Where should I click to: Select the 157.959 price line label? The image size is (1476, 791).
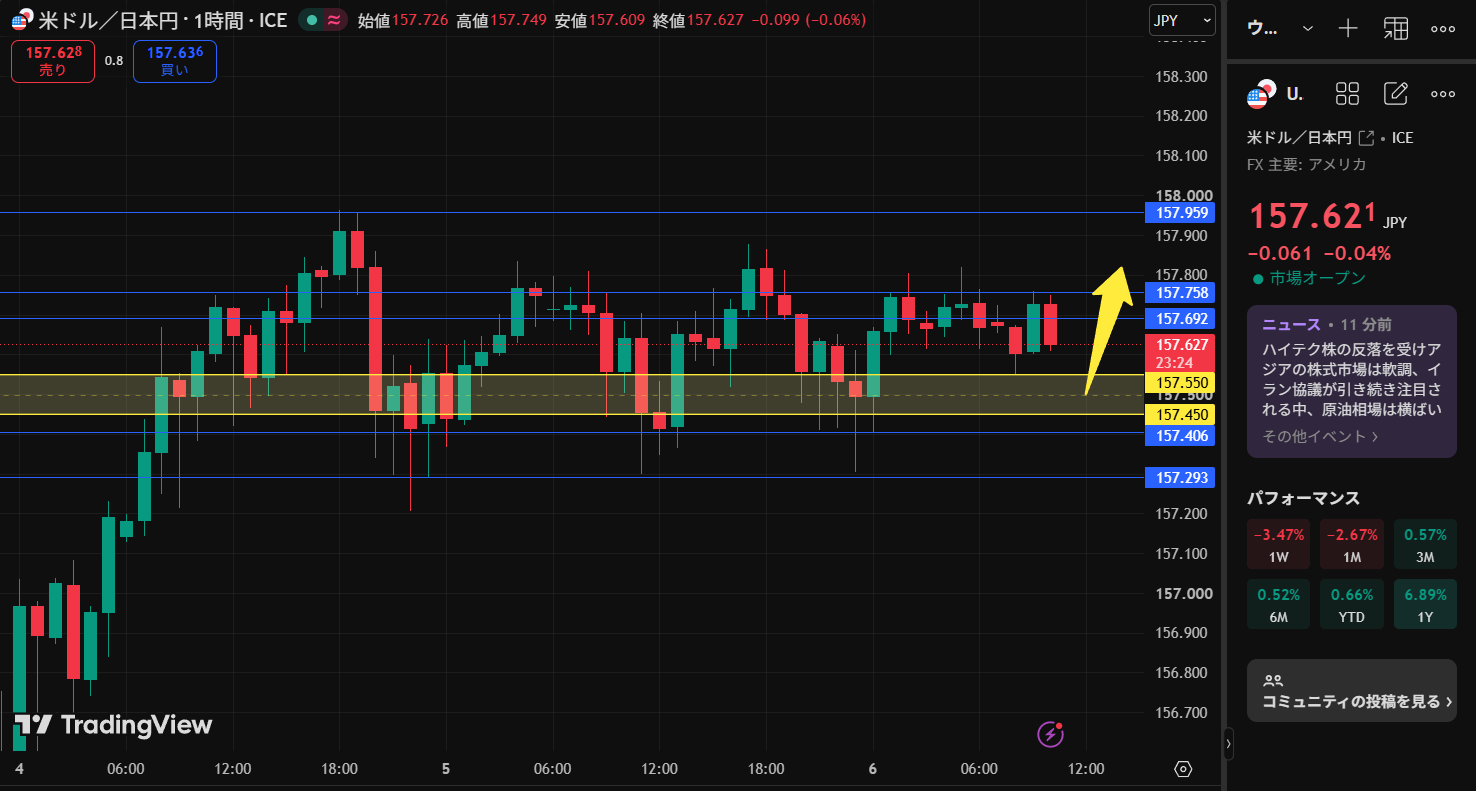click(x=1182, y=212)
